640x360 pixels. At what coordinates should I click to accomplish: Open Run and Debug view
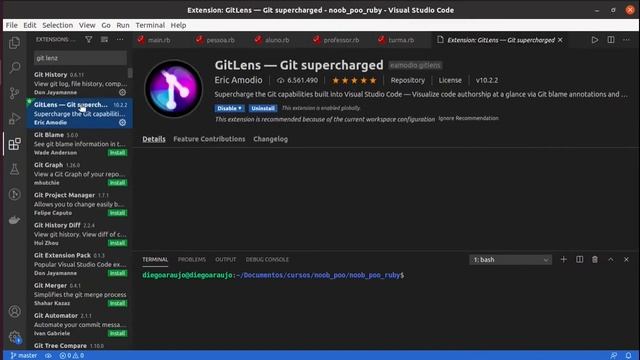click(14, 118)
